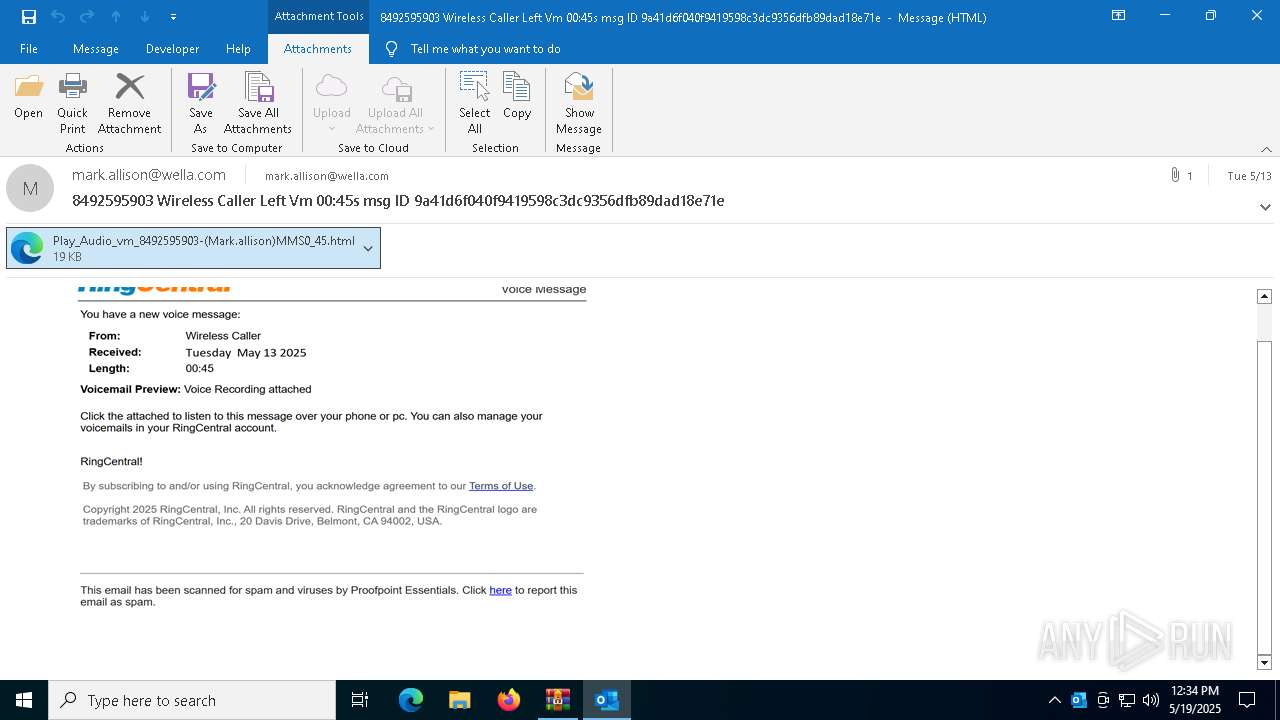Click the volume speaker tray icon
Screen dimensions: 1280x720
pyautogui.click(x=1151, y=700)
